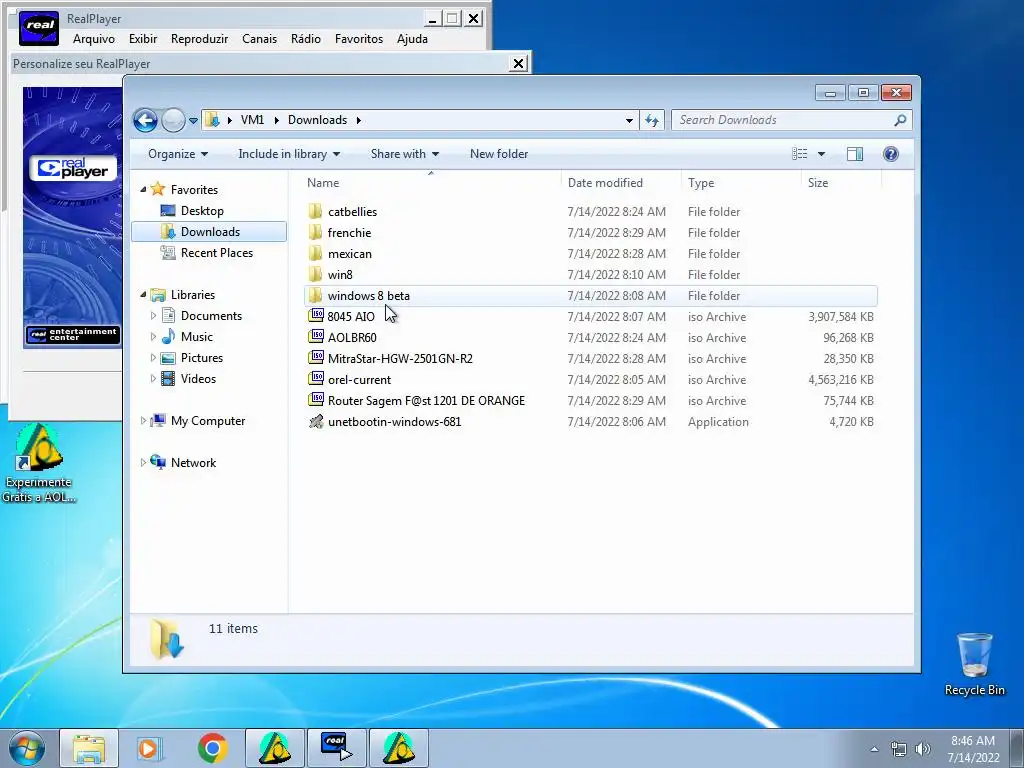Image resolution: width=1024 pixels, height=768 pixels.
Task: Click the Experimente Grátis a AOL desktop shortcut
Action: [x=39, y=464]
